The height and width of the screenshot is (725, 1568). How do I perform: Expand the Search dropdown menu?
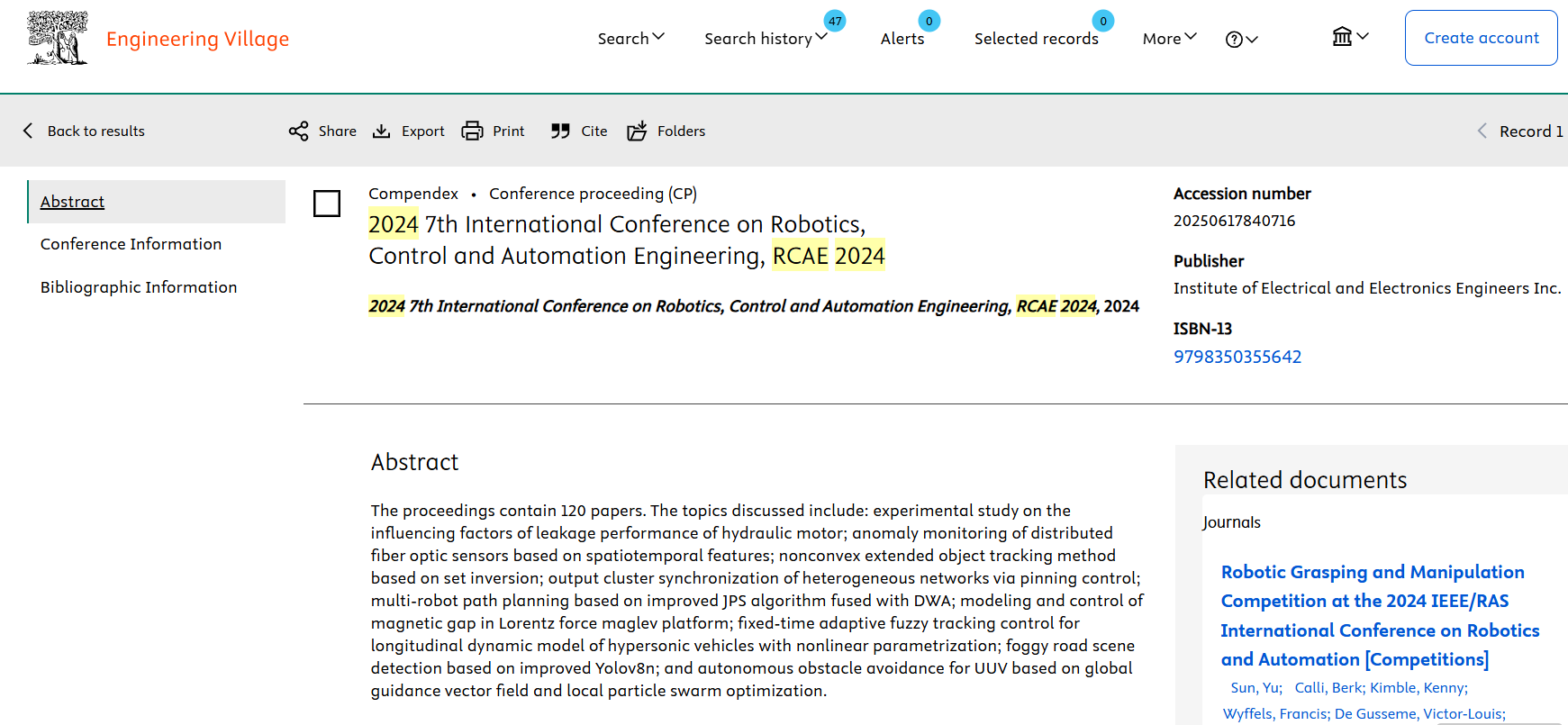(x=630, y=38)
